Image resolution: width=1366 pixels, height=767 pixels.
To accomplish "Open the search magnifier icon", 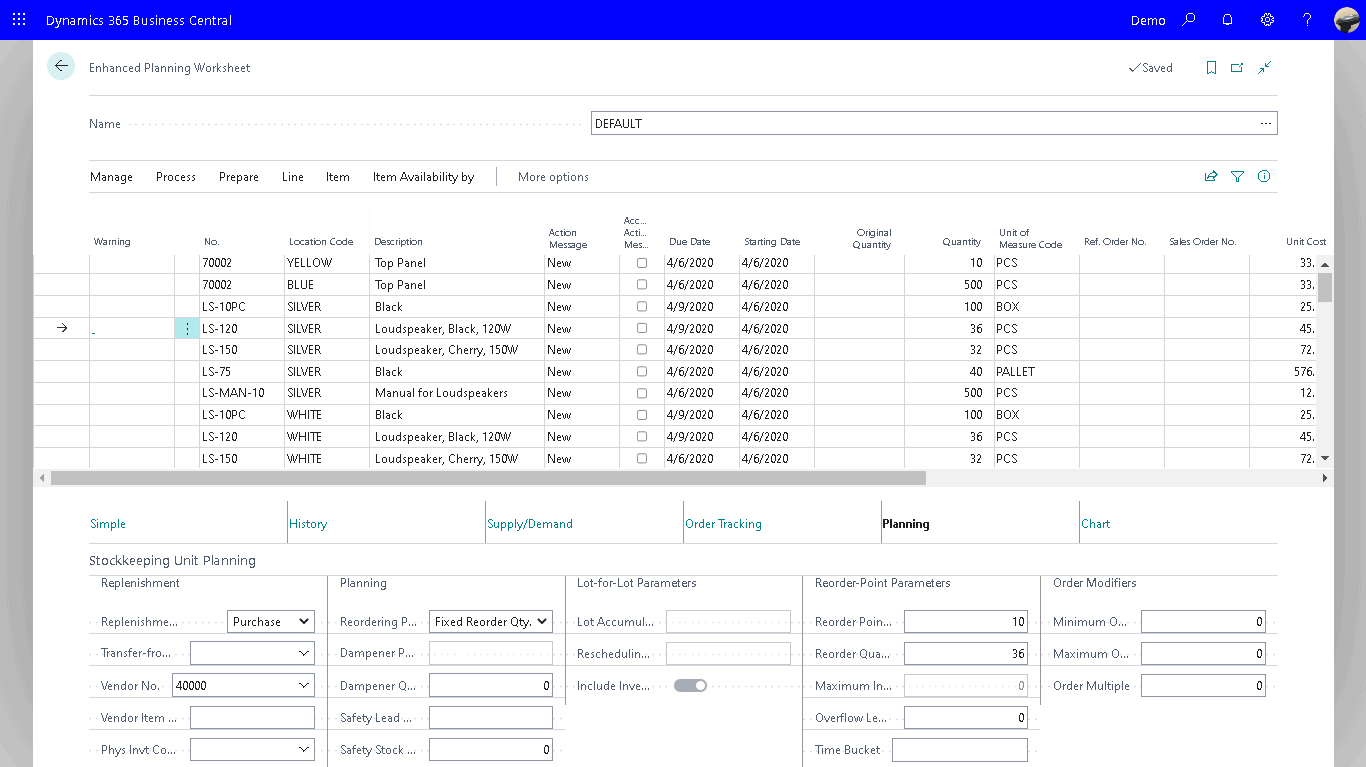I will 1189,20.
